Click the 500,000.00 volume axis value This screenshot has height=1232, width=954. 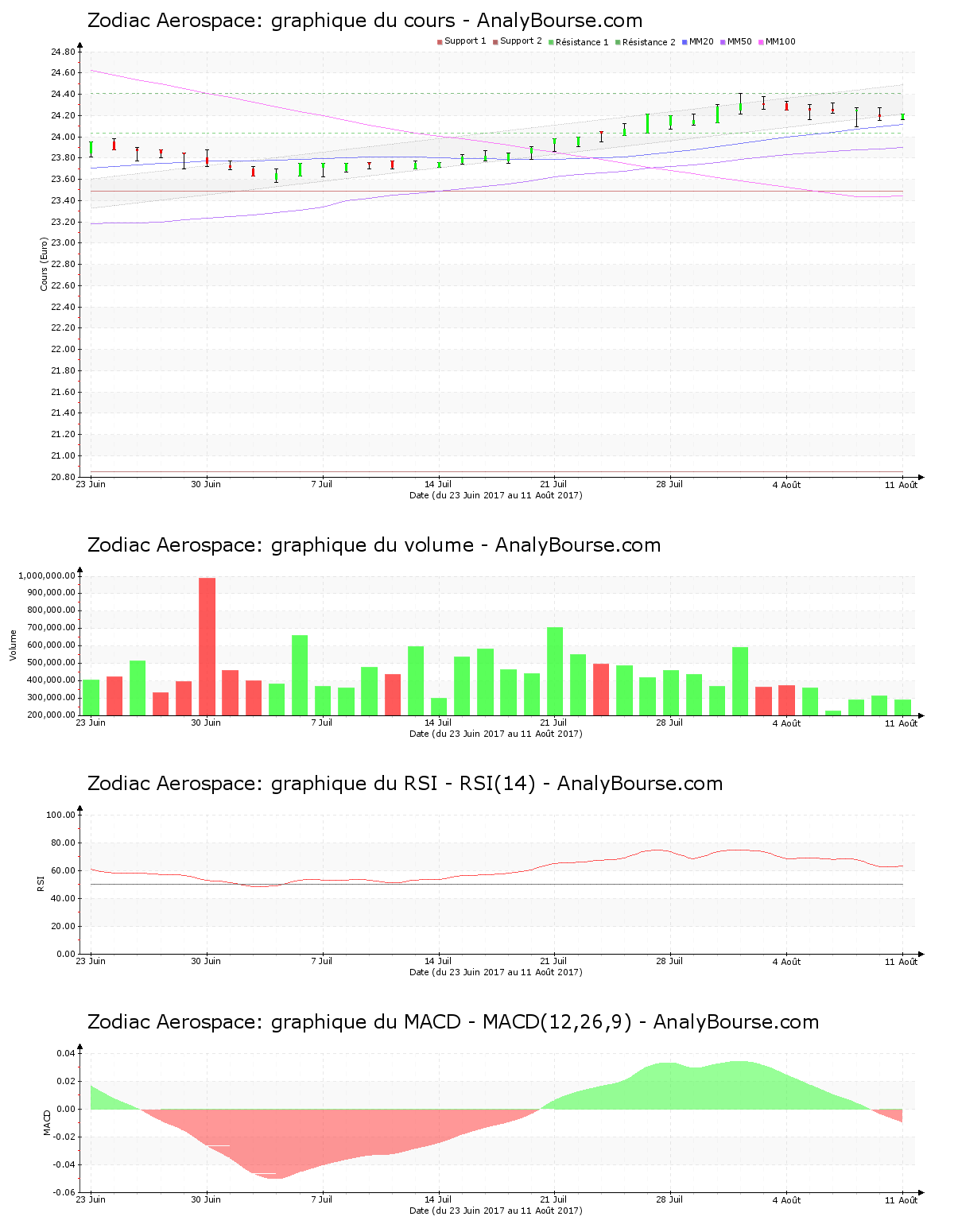point(51,663)
